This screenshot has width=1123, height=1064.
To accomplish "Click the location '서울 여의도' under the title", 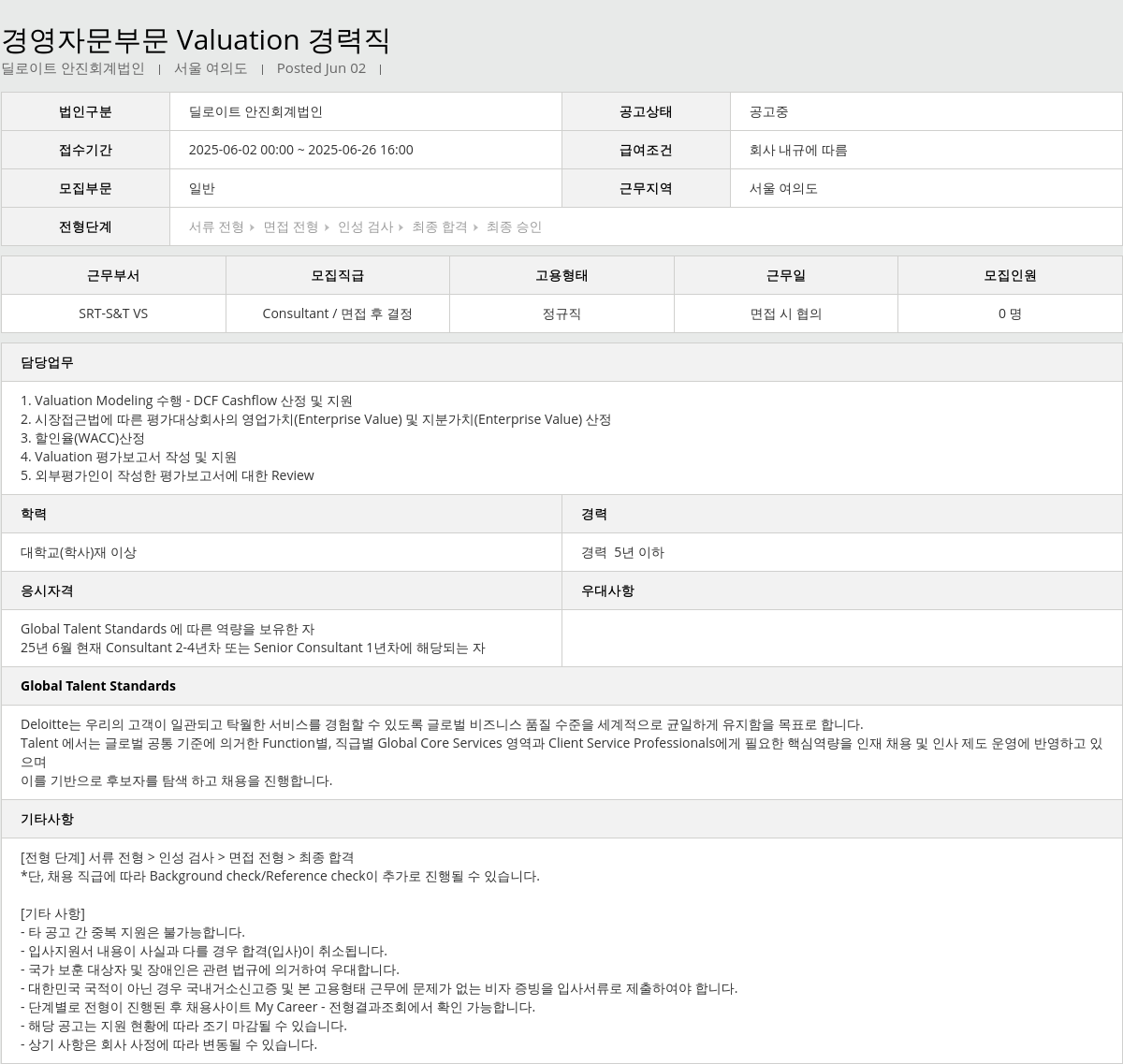I will click(211, 68).
